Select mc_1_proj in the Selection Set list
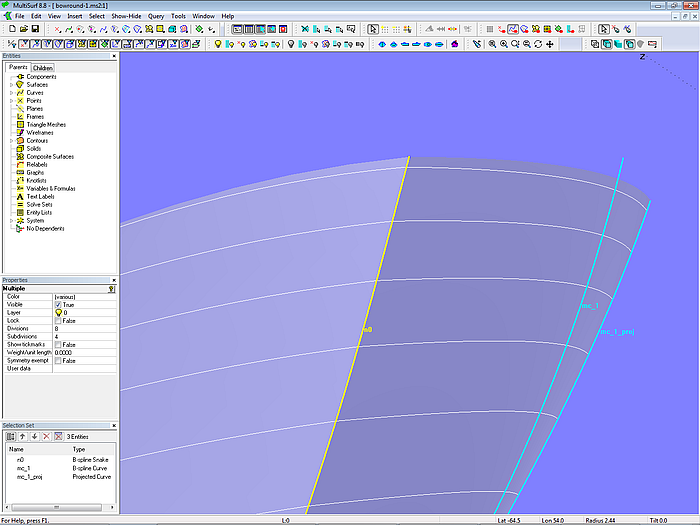Viewport: 700px width, 525px height. tap(30, 477)
